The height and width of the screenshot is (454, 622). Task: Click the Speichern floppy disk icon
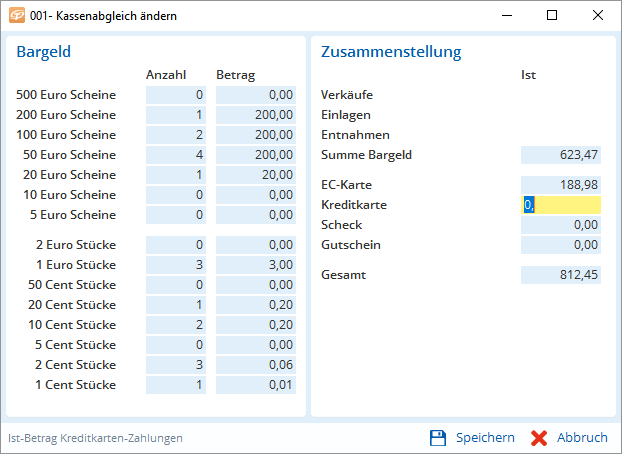point(437,437)
